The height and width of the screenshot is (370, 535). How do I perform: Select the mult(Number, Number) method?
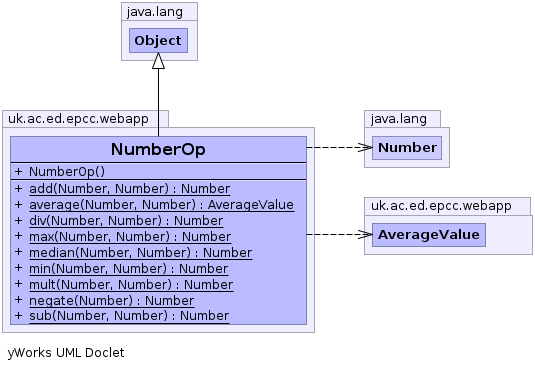pyautogui.click(x=131, y=285)
